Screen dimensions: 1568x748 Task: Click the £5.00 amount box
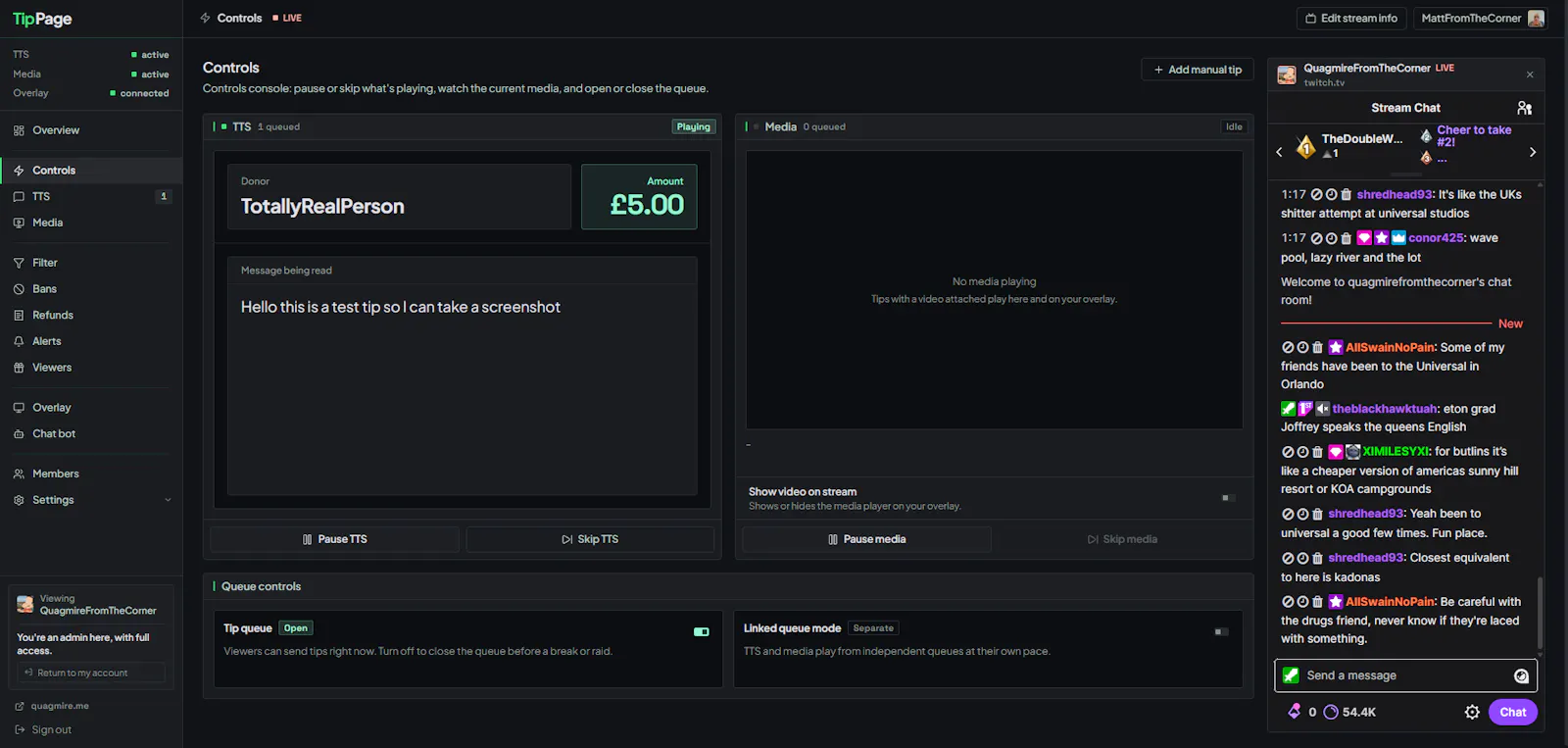pyautogui.click(x=639, y=197)
